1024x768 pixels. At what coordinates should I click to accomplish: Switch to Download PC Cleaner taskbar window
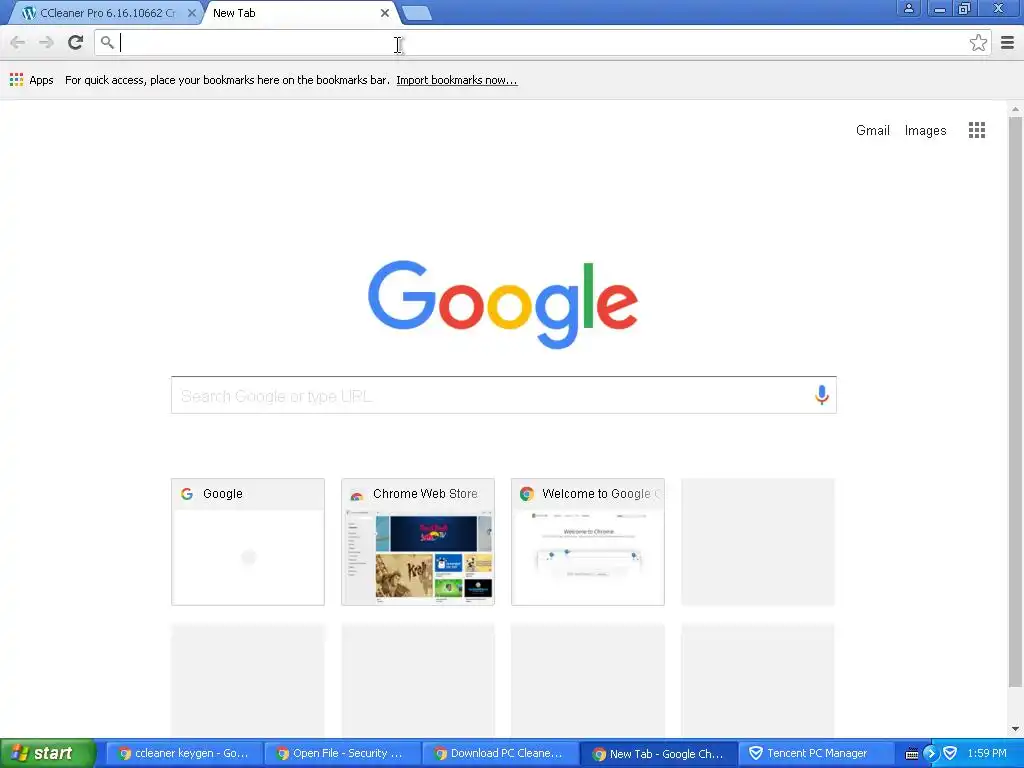(500, 754)
